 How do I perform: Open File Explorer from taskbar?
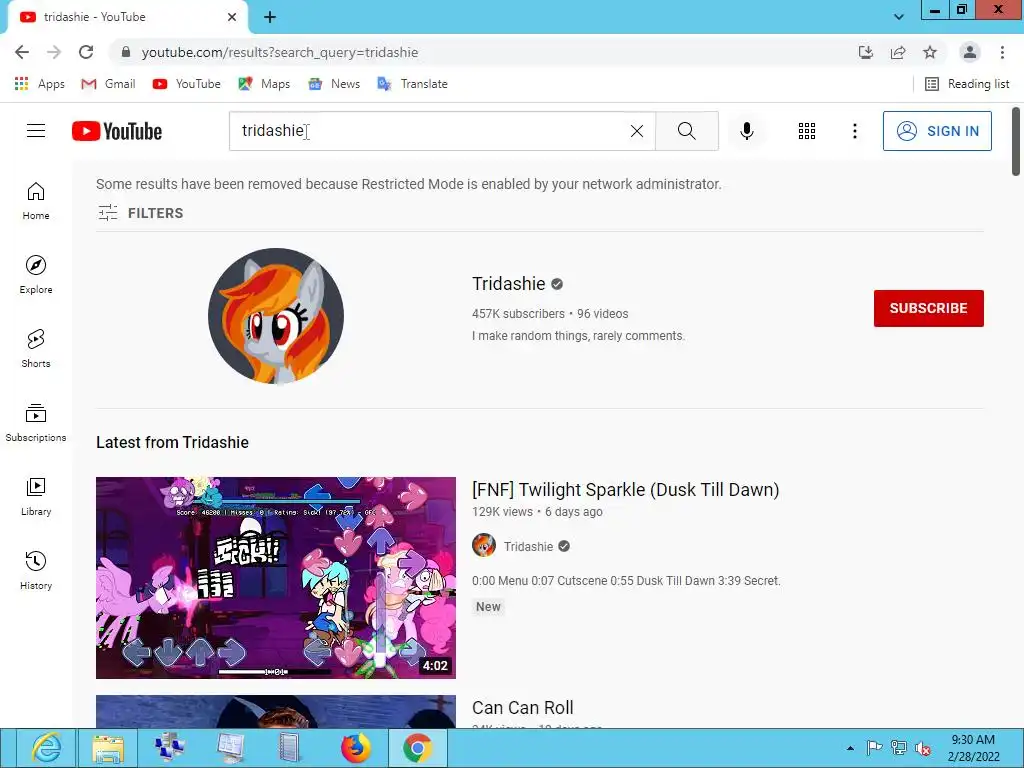coord(108,748)
